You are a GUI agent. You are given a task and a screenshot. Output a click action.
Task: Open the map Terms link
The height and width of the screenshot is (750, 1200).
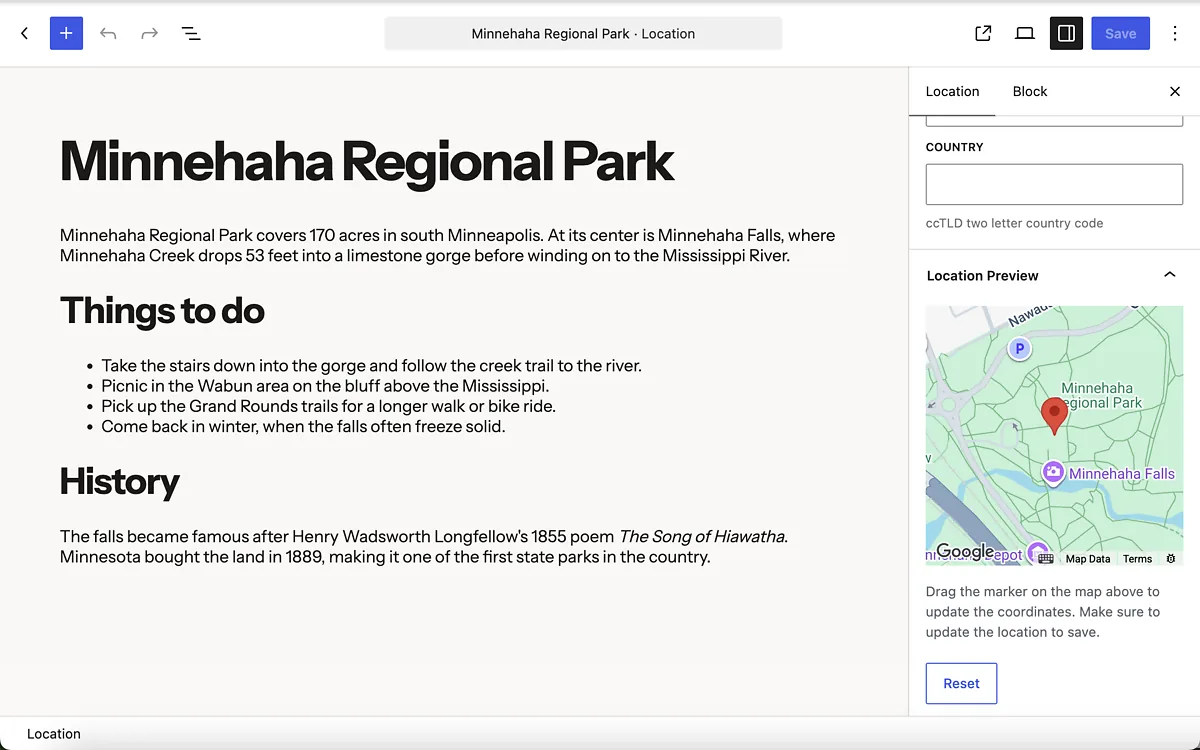tap(1137, 559)
